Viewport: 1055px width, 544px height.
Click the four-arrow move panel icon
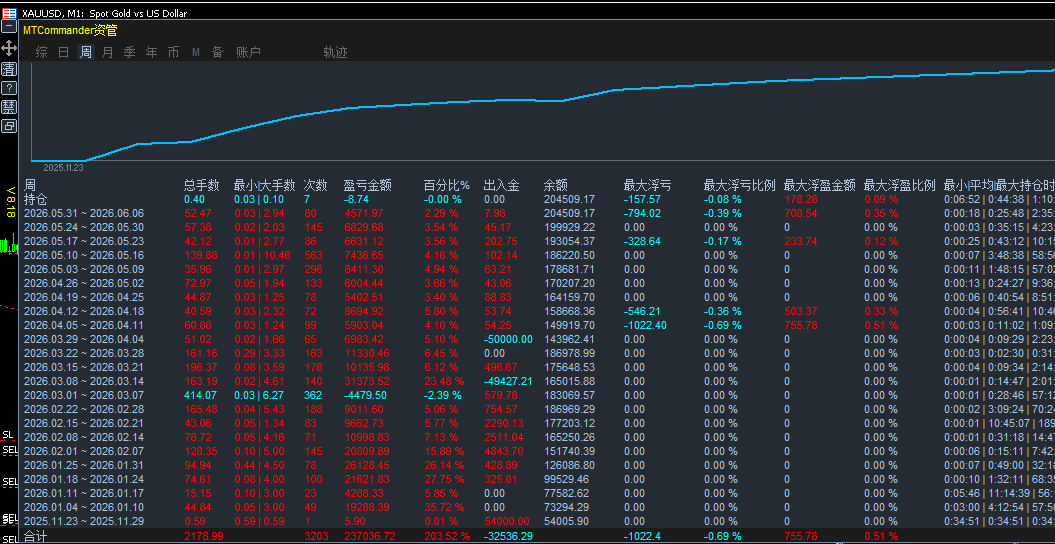[9, 47]
